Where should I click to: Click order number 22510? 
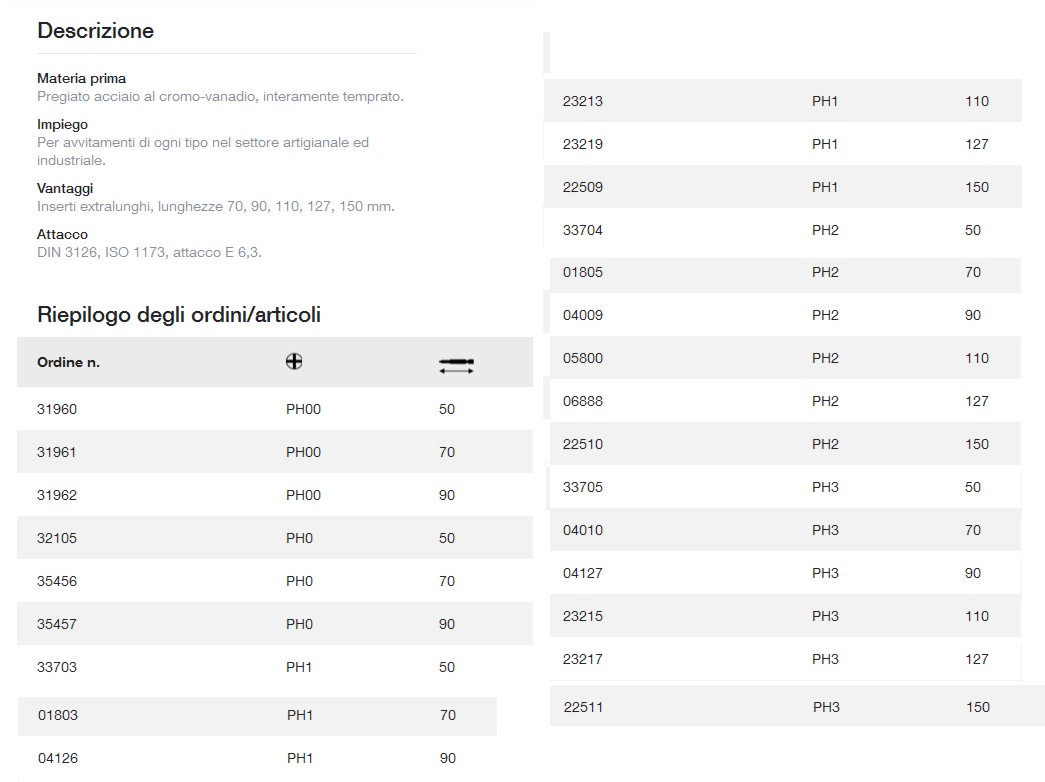(583, 444)
